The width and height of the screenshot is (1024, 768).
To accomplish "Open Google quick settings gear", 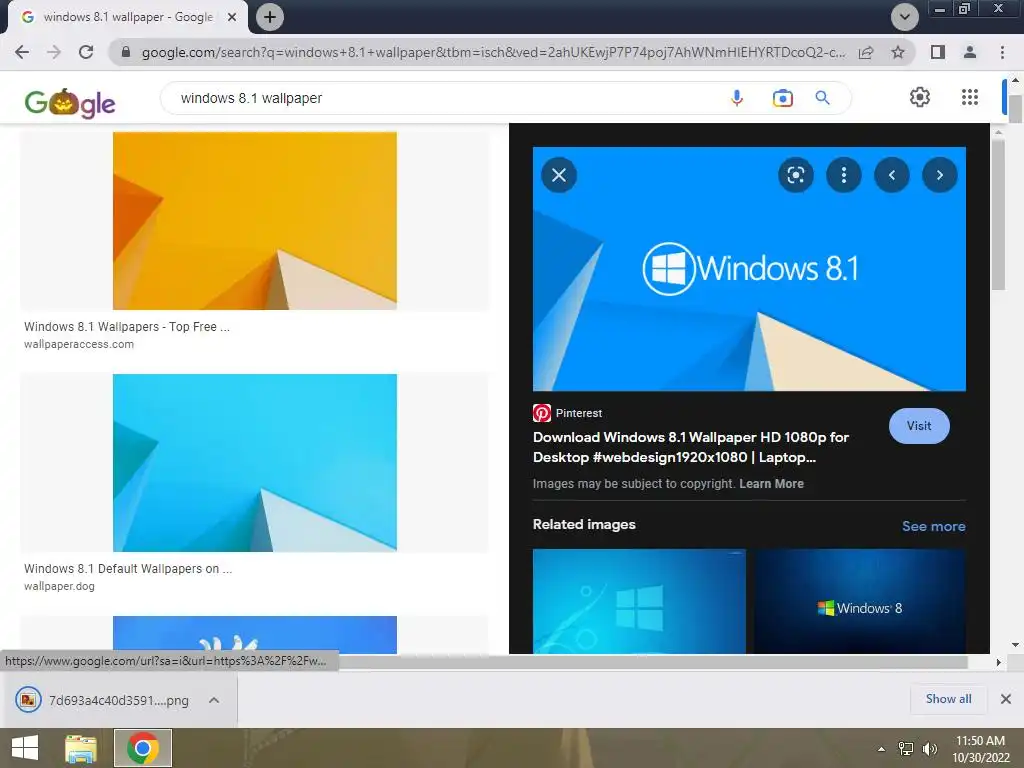I will click(920, 97).
